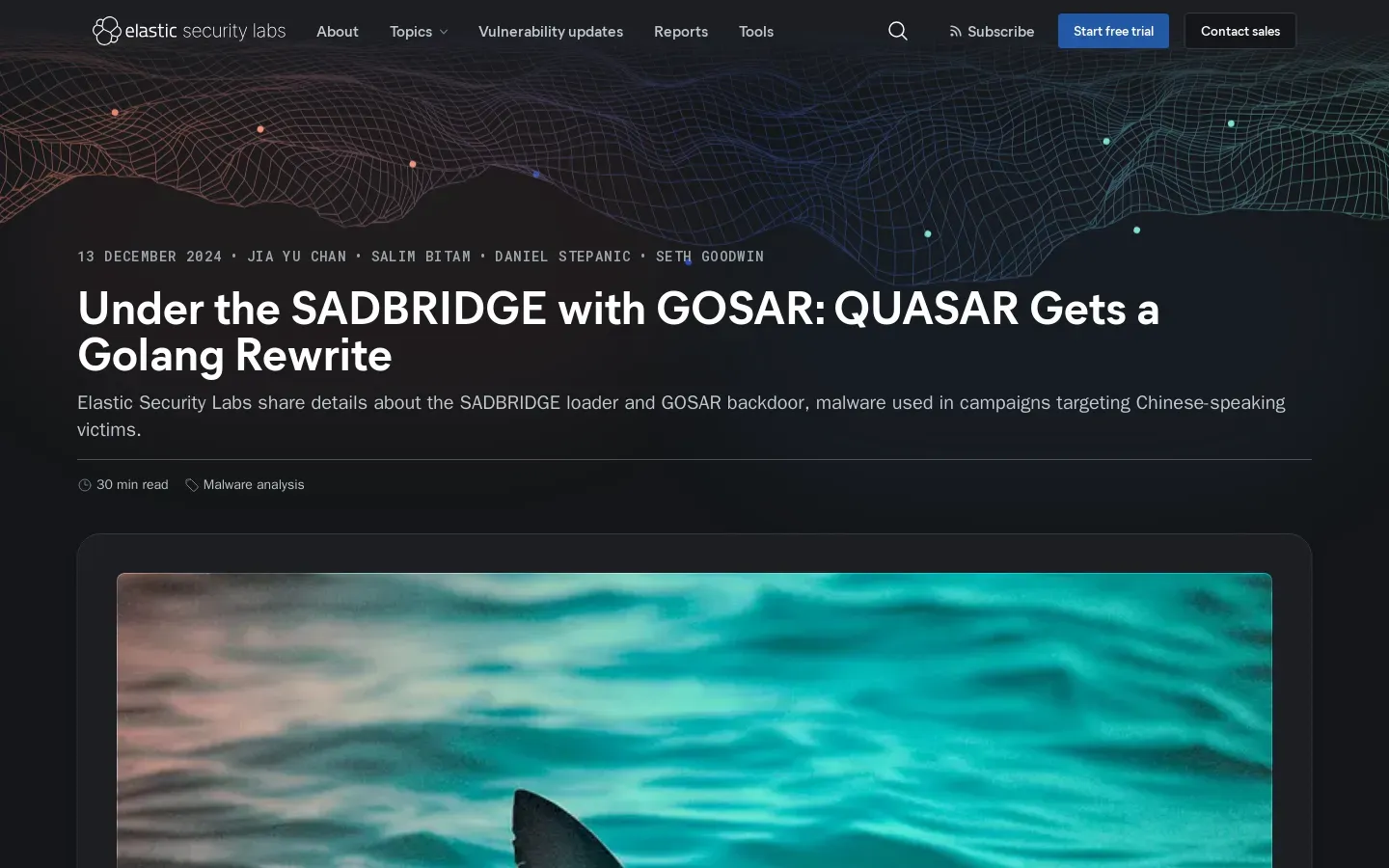Viewport: 1389px width, 868px height.
Task: Open author Seth Goodwin's page
Action: coord(710,257)
